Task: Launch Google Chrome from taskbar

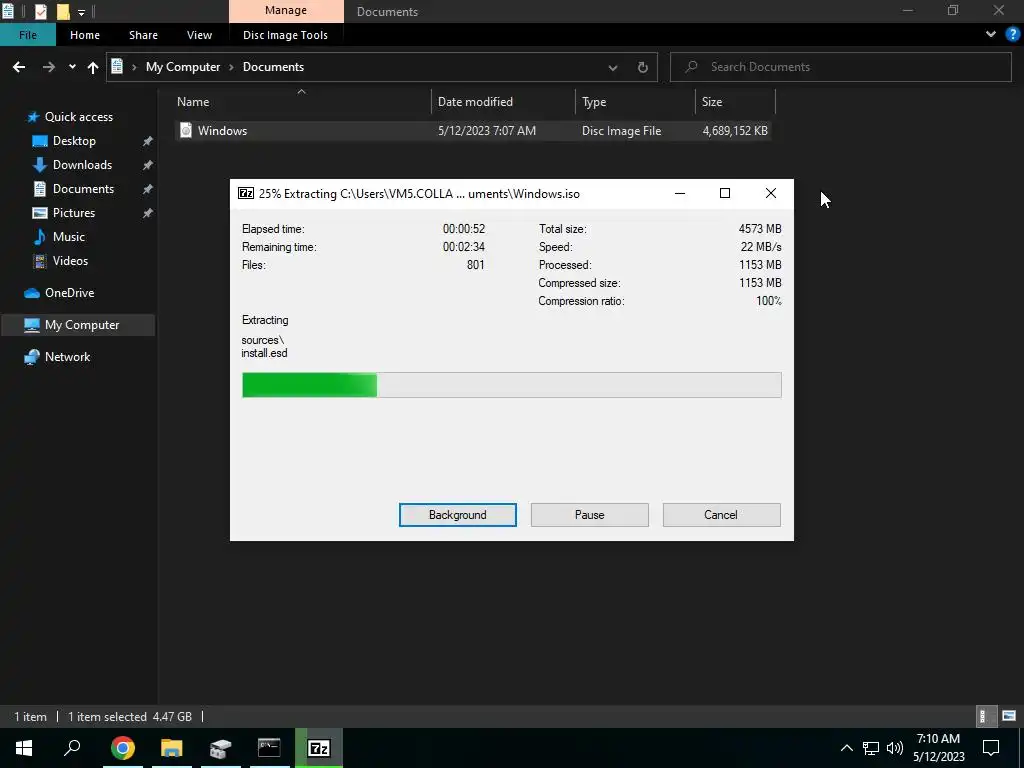Action: [x=123, y=748]
